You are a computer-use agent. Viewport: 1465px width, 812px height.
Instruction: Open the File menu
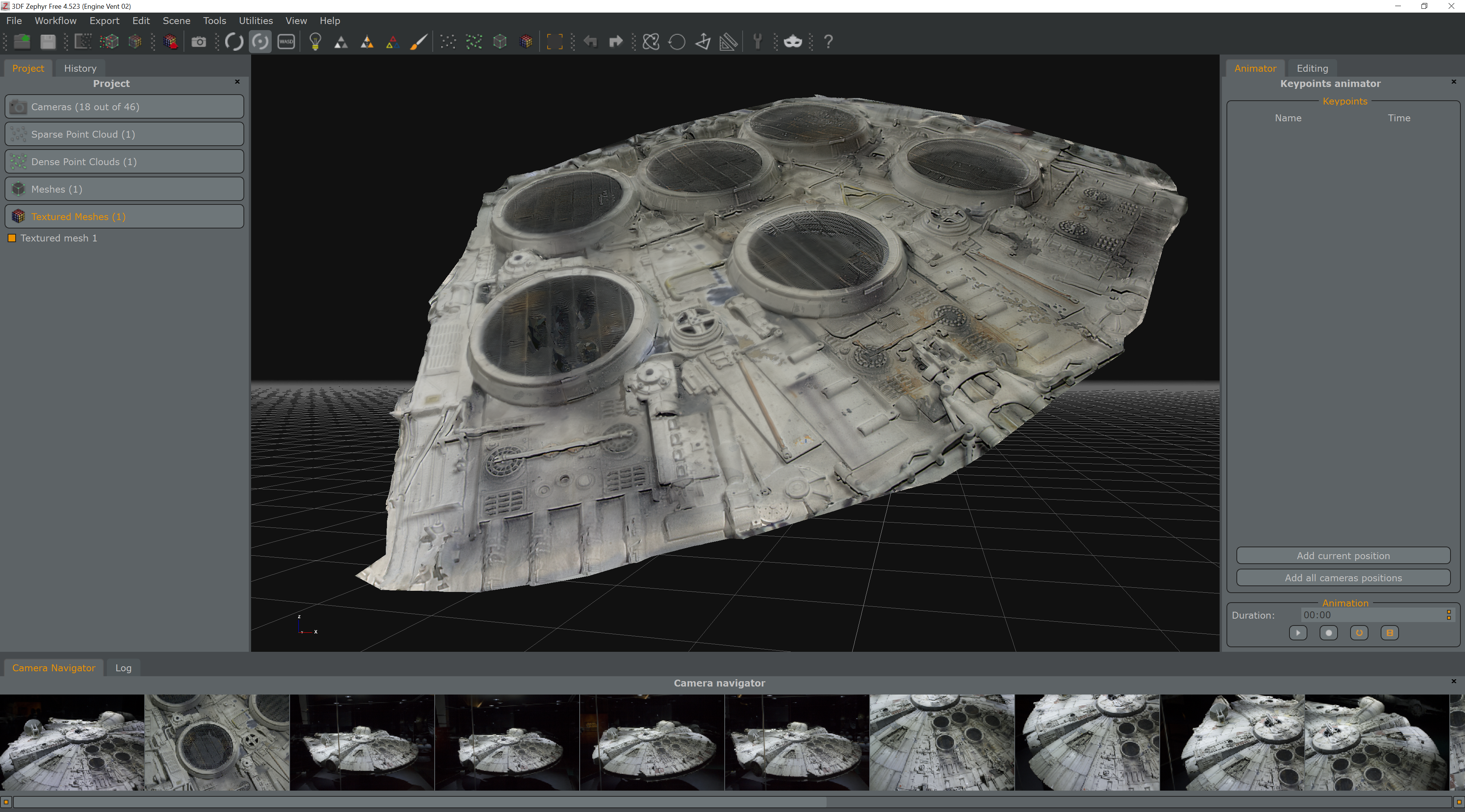pos(14,21)
